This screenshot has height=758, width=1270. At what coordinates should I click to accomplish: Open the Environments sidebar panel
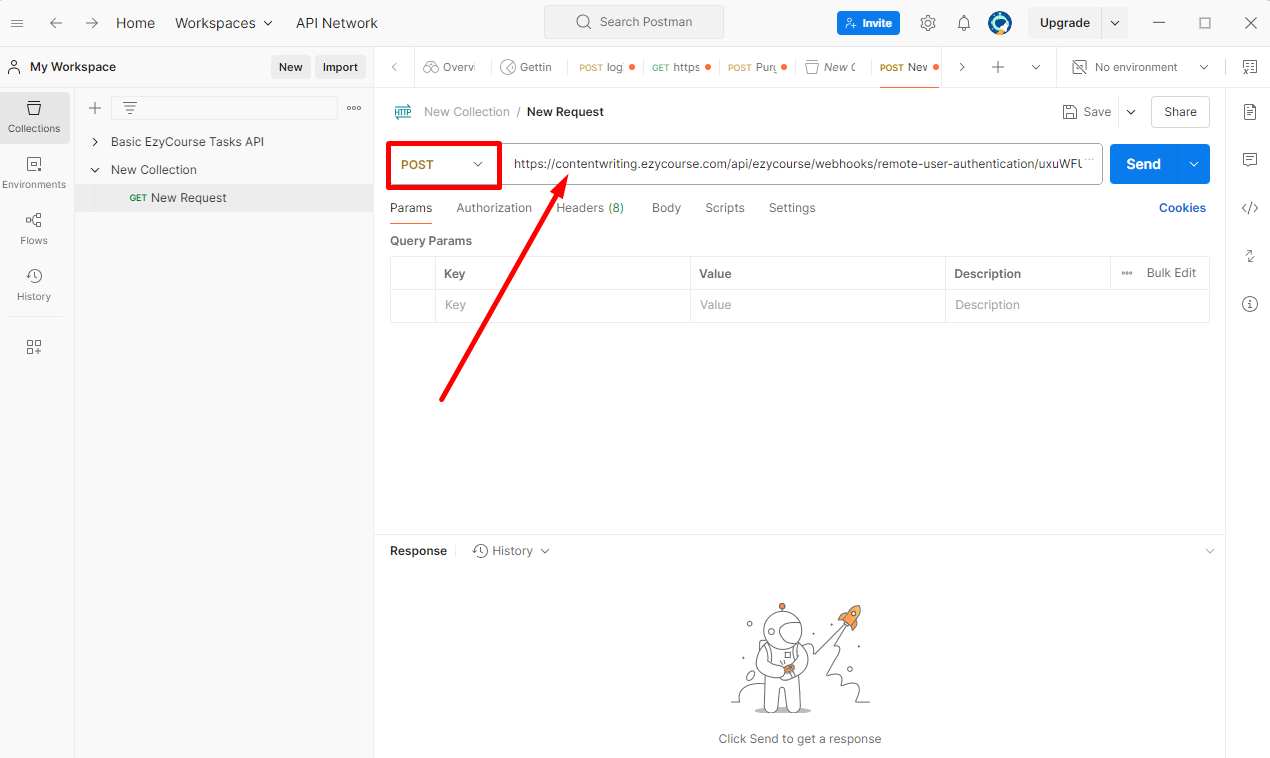click(x=34, y=173)
